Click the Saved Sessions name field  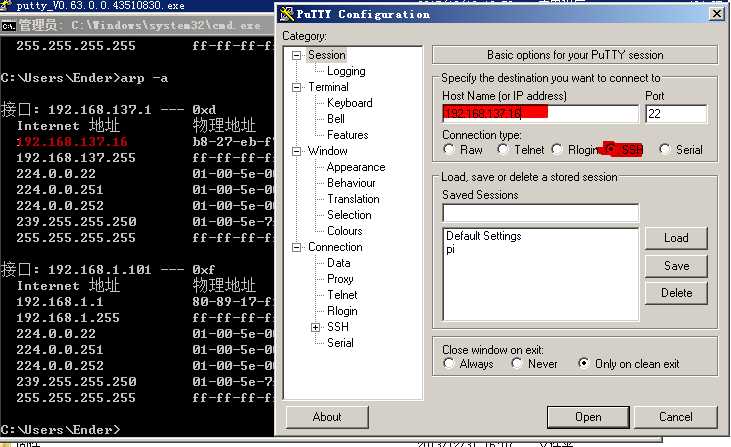click(540, 213)
